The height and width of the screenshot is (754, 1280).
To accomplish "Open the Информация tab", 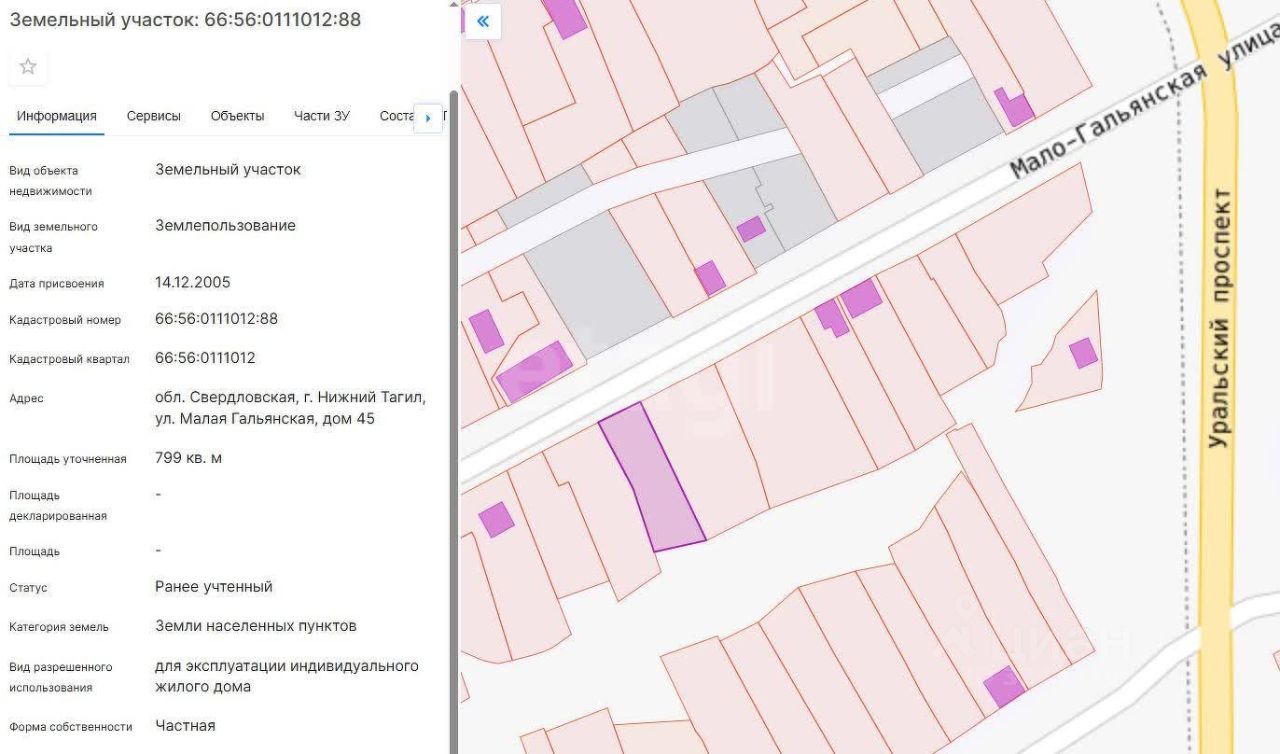I will tap(57, 116).
